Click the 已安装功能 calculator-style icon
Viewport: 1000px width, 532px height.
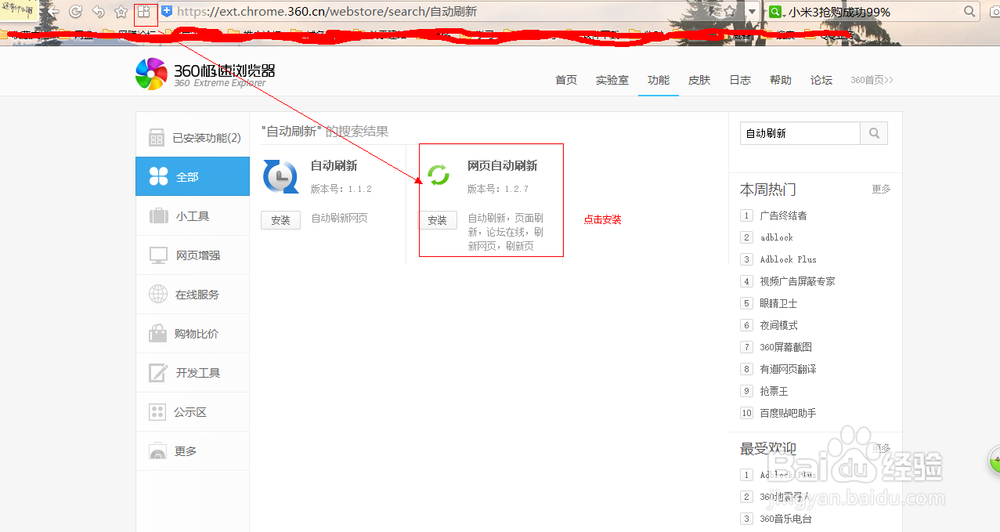pos(156,137)
